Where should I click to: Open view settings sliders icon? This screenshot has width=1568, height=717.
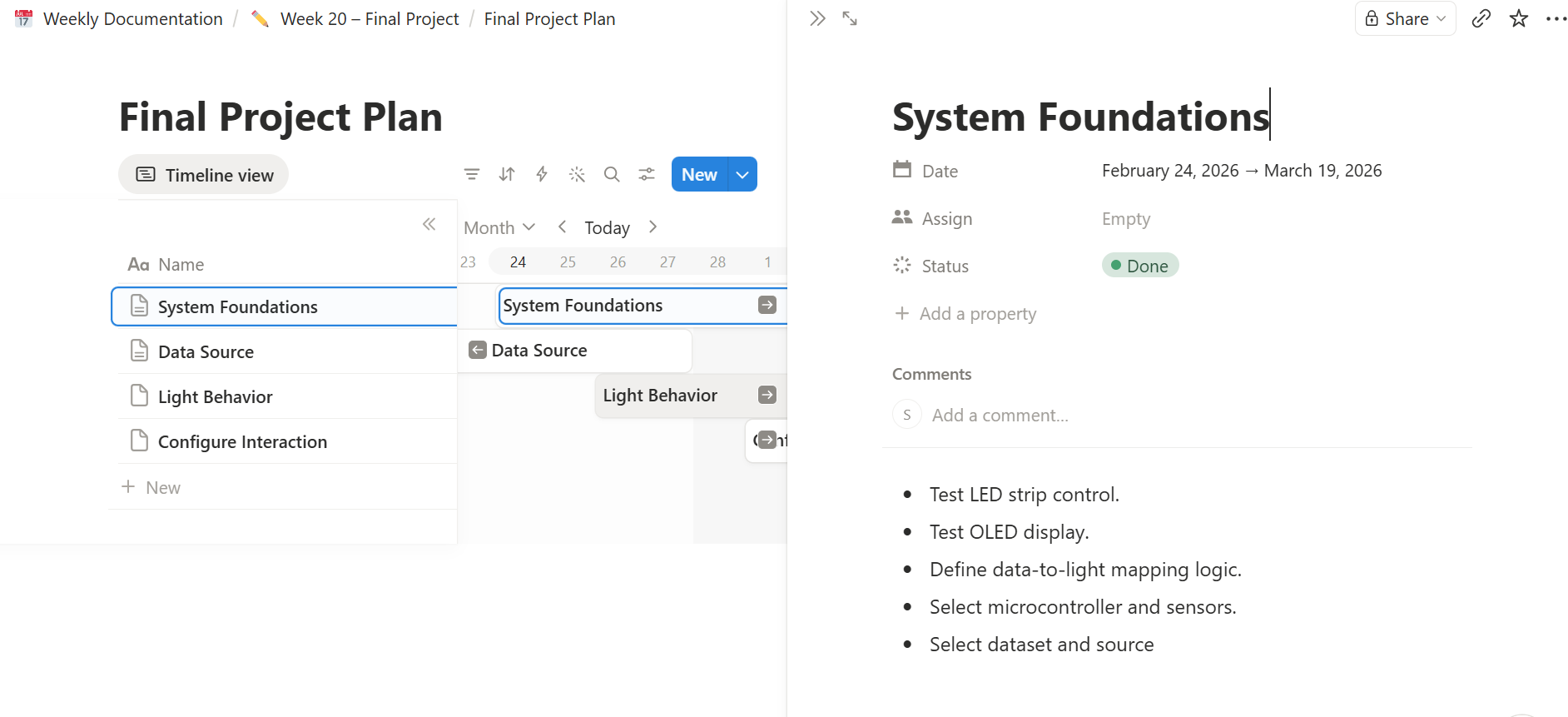pos(647,174)
